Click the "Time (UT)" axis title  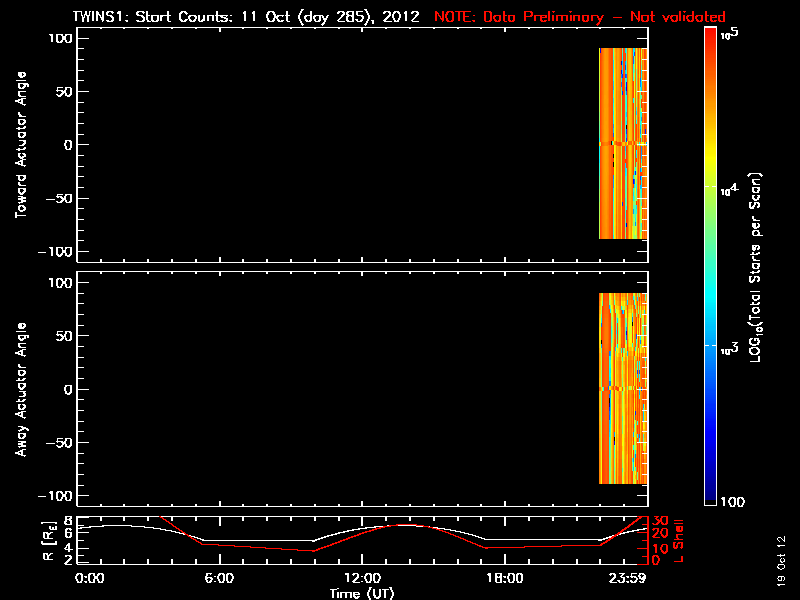[x=362, y=593]
